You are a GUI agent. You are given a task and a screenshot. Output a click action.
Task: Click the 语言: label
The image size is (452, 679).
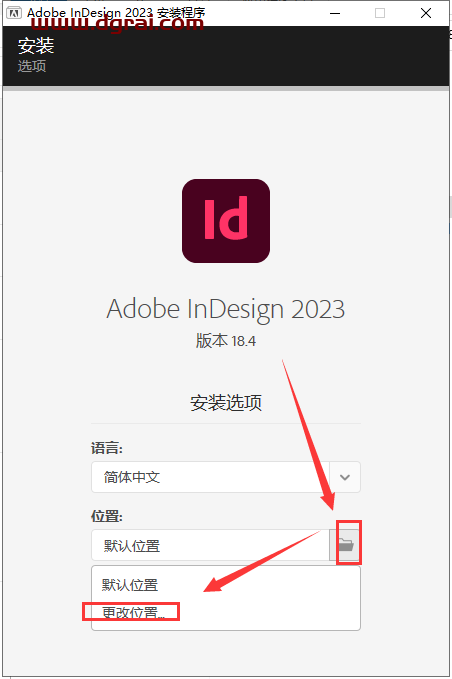107,448
